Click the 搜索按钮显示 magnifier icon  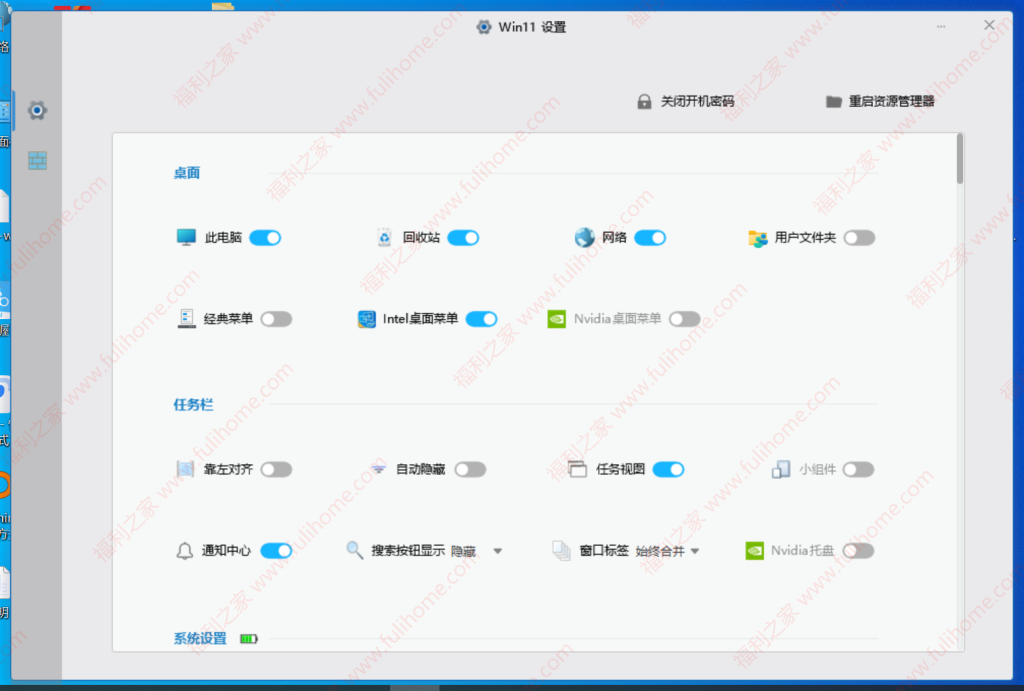coord(352,550)
